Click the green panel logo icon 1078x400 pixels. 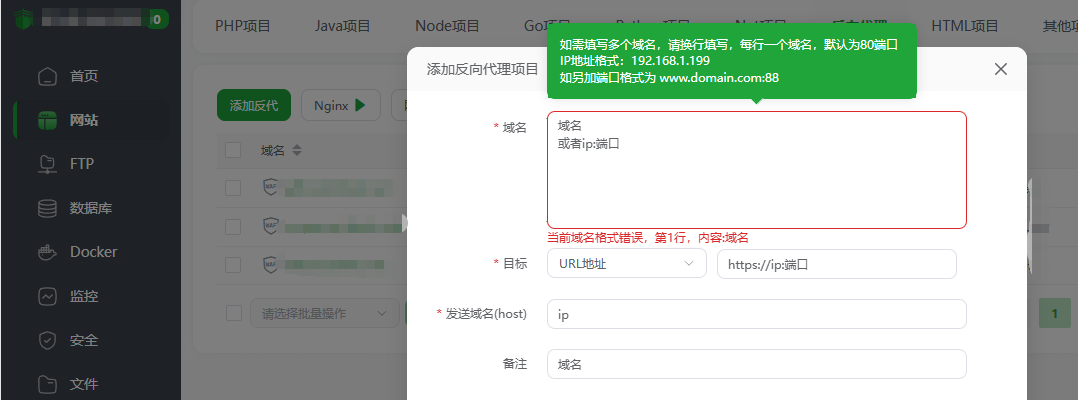(x=23, y=19)
